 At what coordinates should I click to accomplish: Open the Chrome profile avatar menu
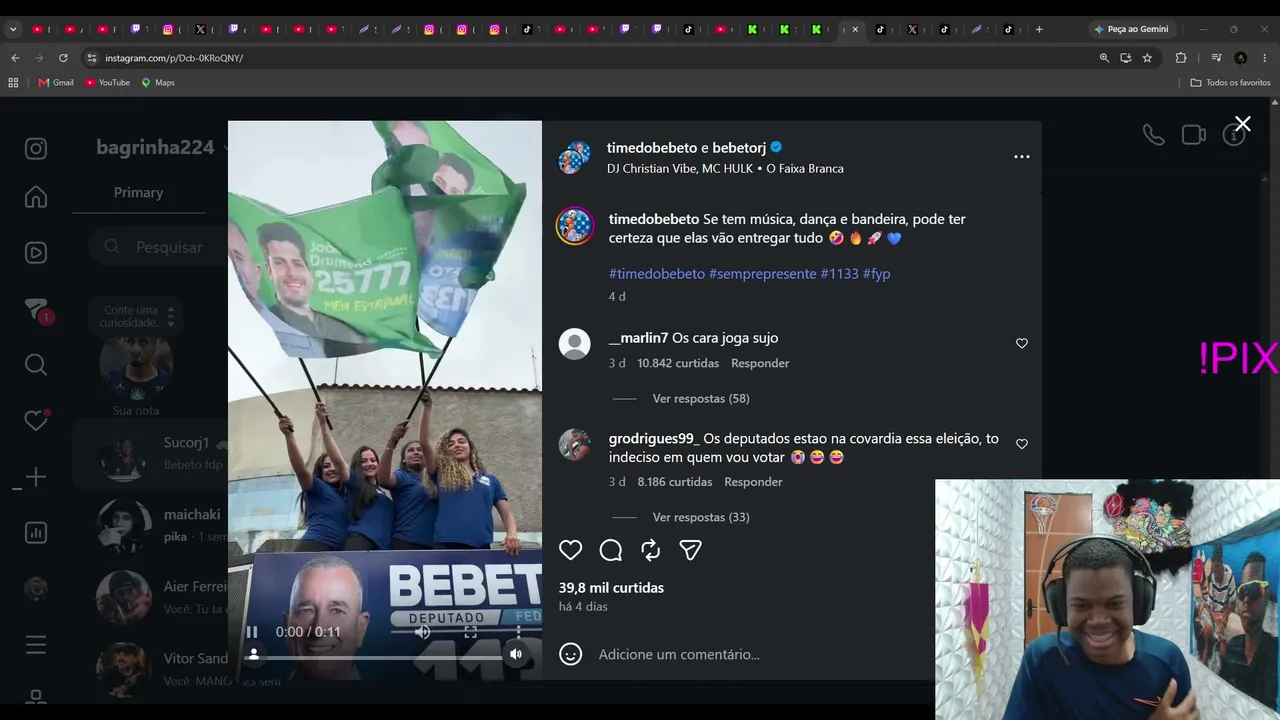1241,58
